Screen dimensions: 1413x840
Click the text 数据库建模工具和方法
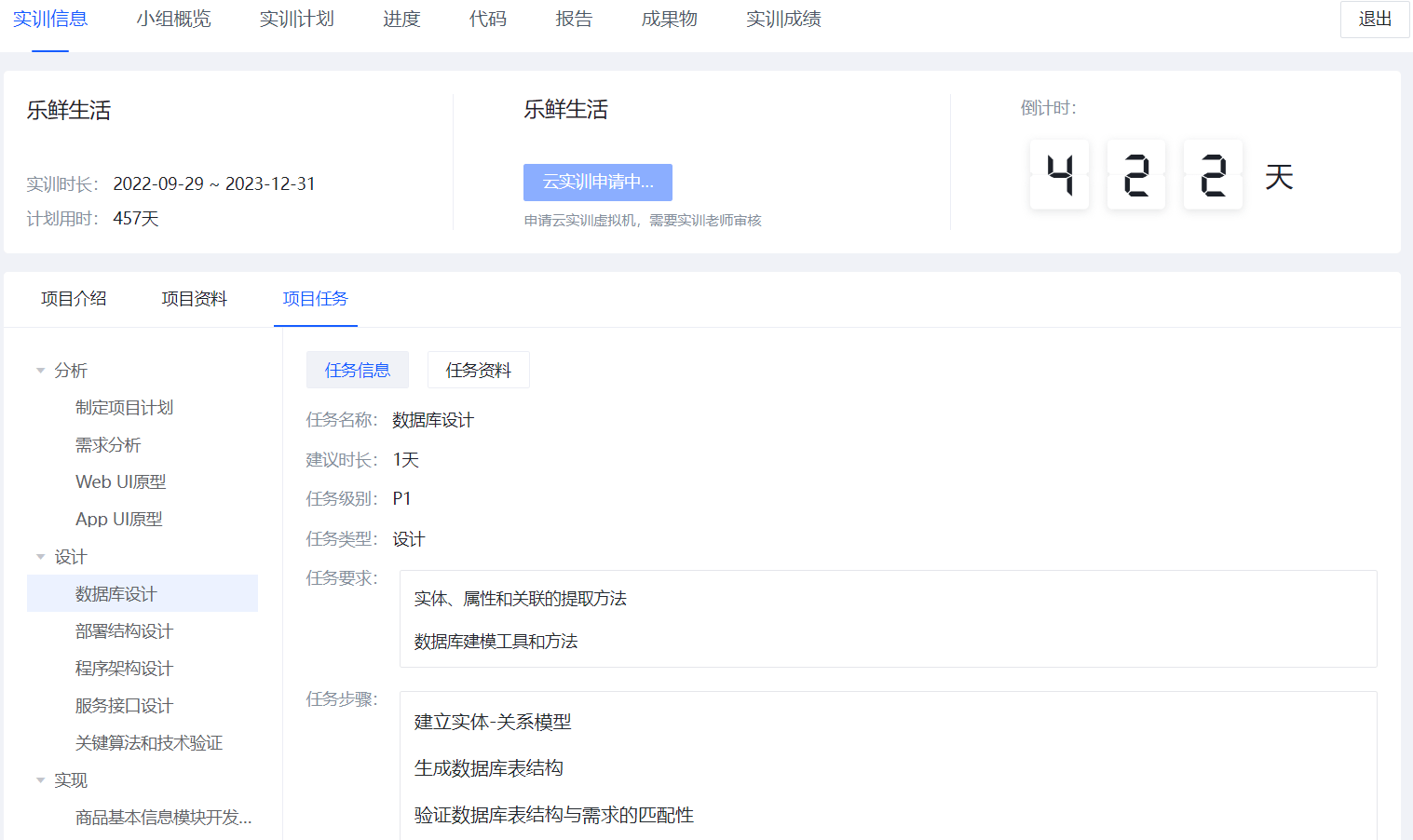pos(496,641)
